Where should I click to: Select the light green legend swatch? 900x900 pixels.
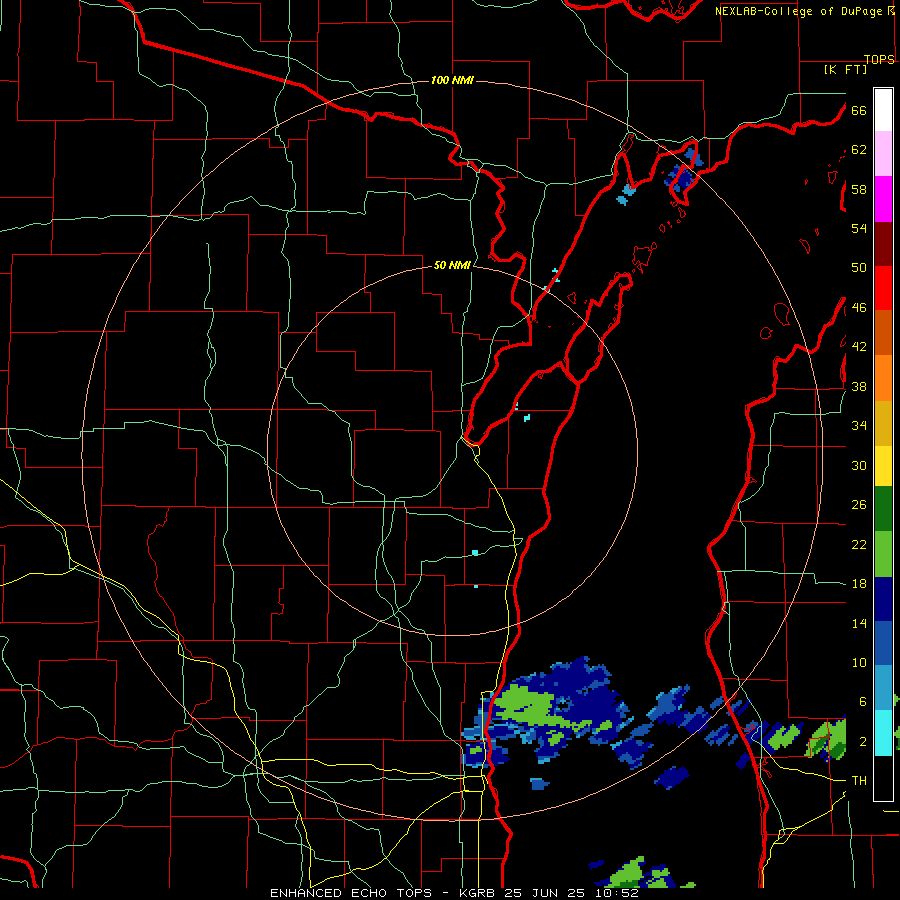coord(883,554)
